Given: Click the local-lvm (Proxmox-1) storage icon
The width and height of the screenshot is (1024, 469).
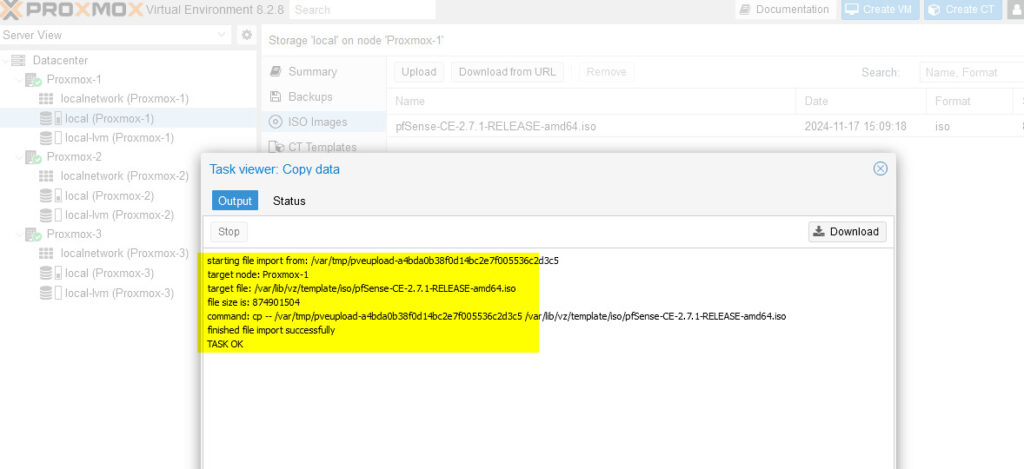Looking at the screenshot, I should click(50, 138).
